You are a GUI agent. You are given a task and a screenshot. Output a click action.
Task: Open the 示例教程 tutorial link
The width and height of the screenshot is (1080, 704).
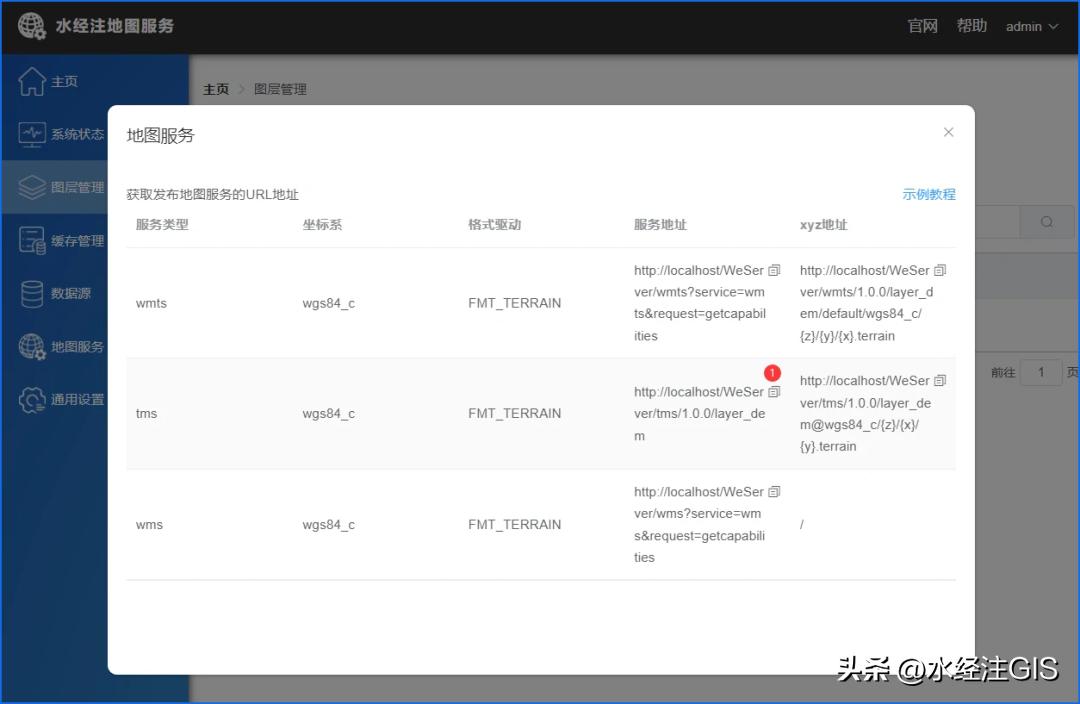pos(928,194)
